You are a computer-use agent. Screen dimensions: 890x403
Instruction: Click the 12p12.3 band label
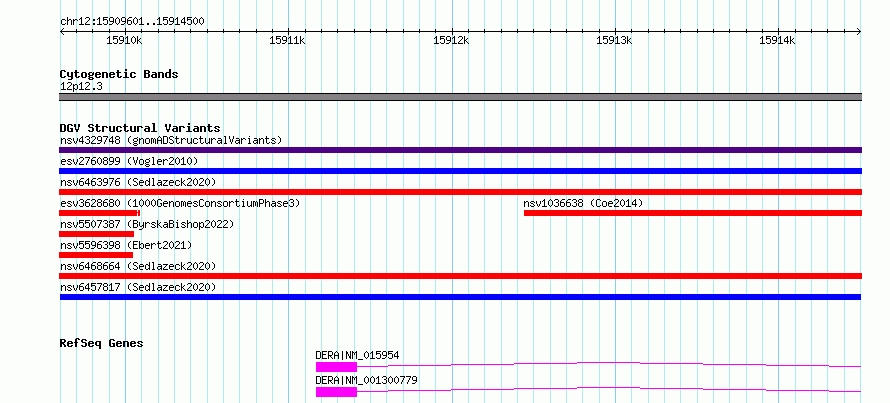click(x=81, y=86)
